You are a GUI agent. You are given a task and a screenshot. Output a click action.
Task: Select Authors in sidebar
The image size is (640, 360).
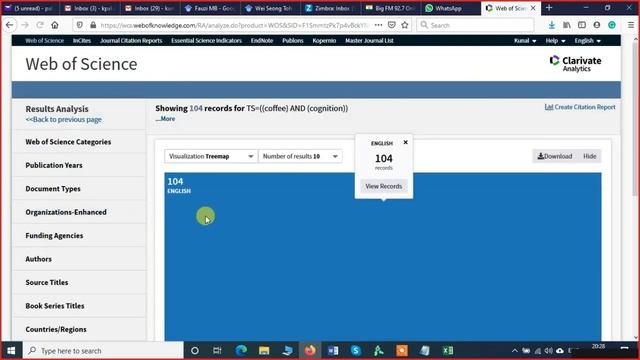pos(39,259)
